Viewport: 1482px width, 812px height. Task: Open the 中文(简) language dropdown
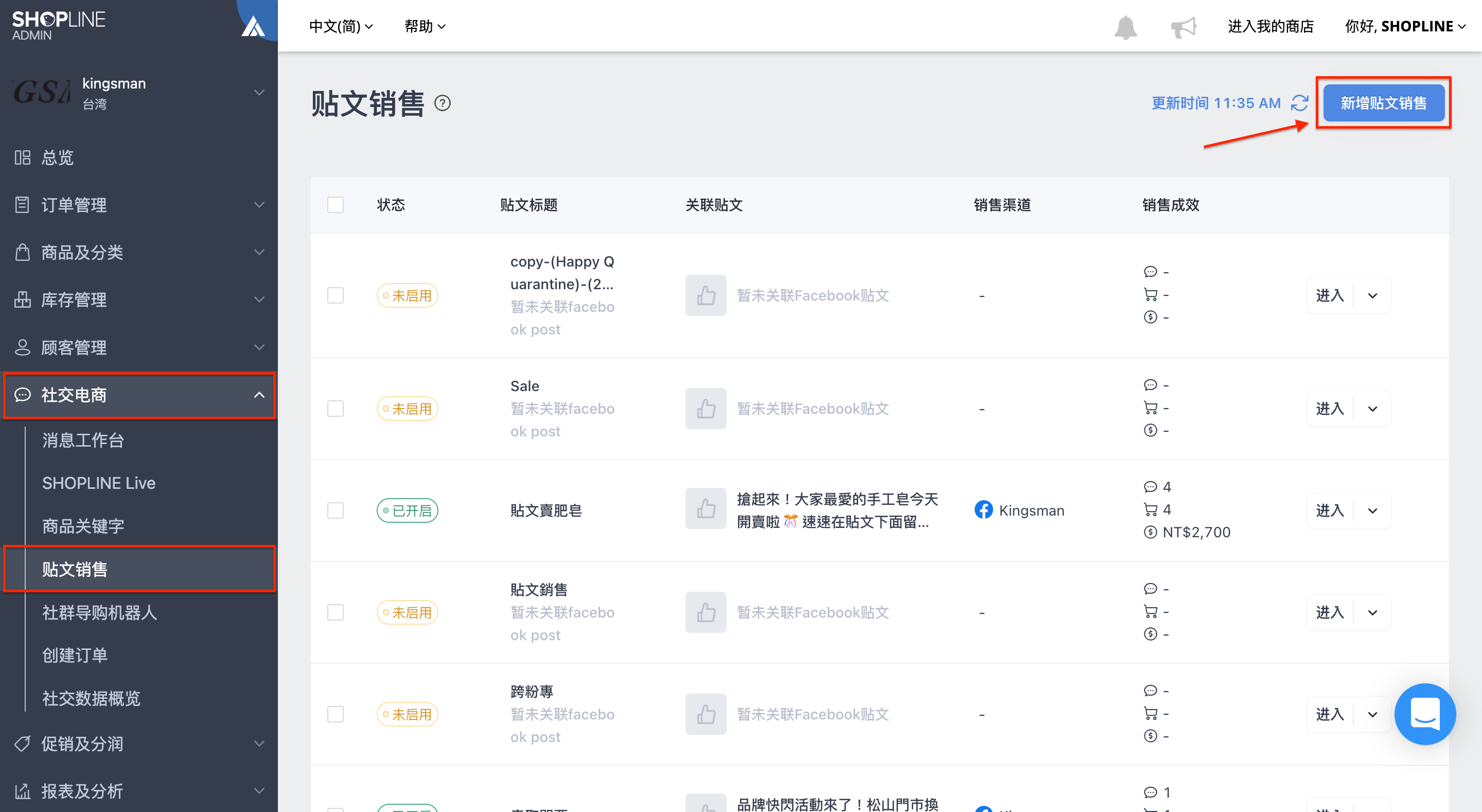tap(341, 26)
